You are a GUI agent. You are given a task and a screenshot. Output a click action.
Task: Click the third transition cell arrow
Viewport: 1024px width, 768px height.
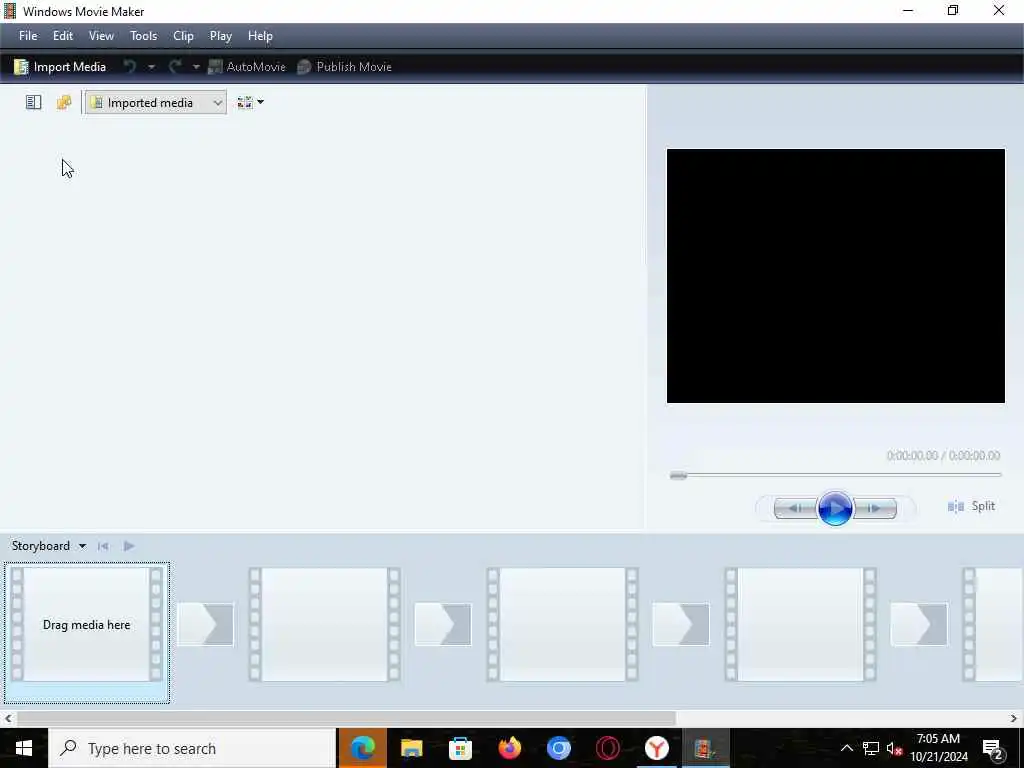[x=681, y=624]
